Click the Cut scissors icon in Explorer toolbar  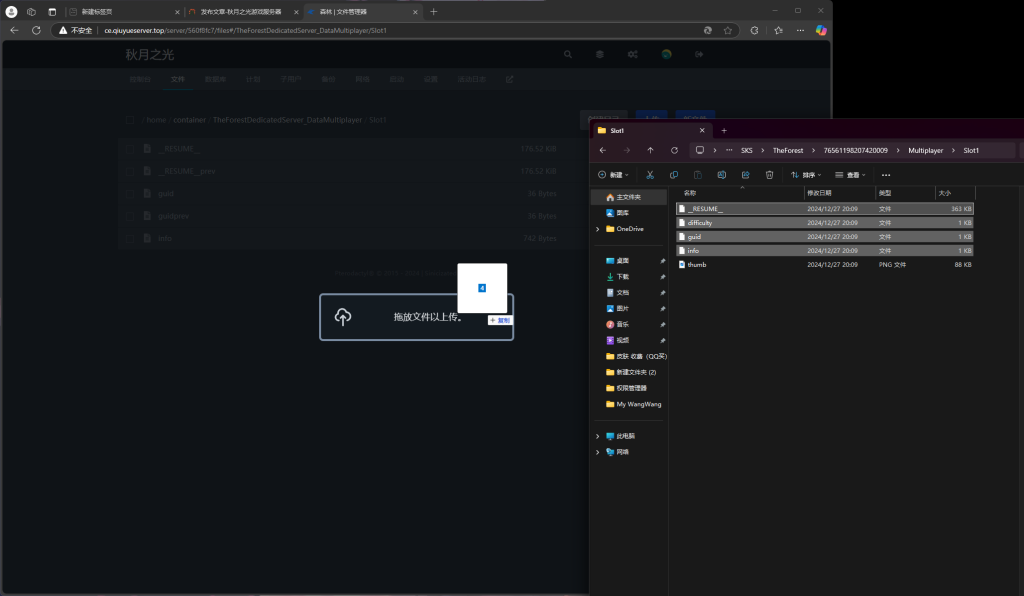coord(649,175)
